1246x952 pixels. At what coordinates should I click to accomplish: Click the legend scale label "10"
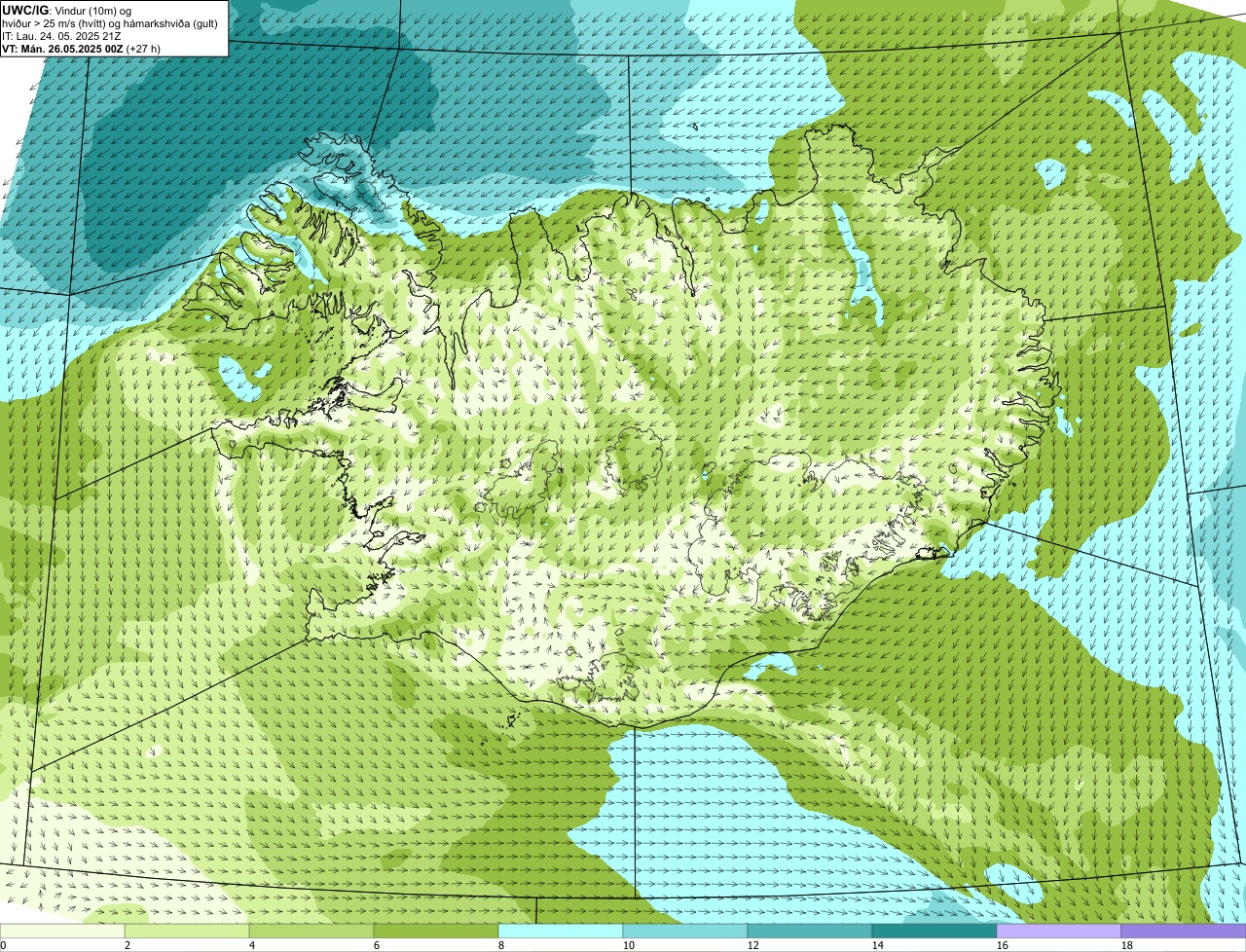[x=629, y=945]
